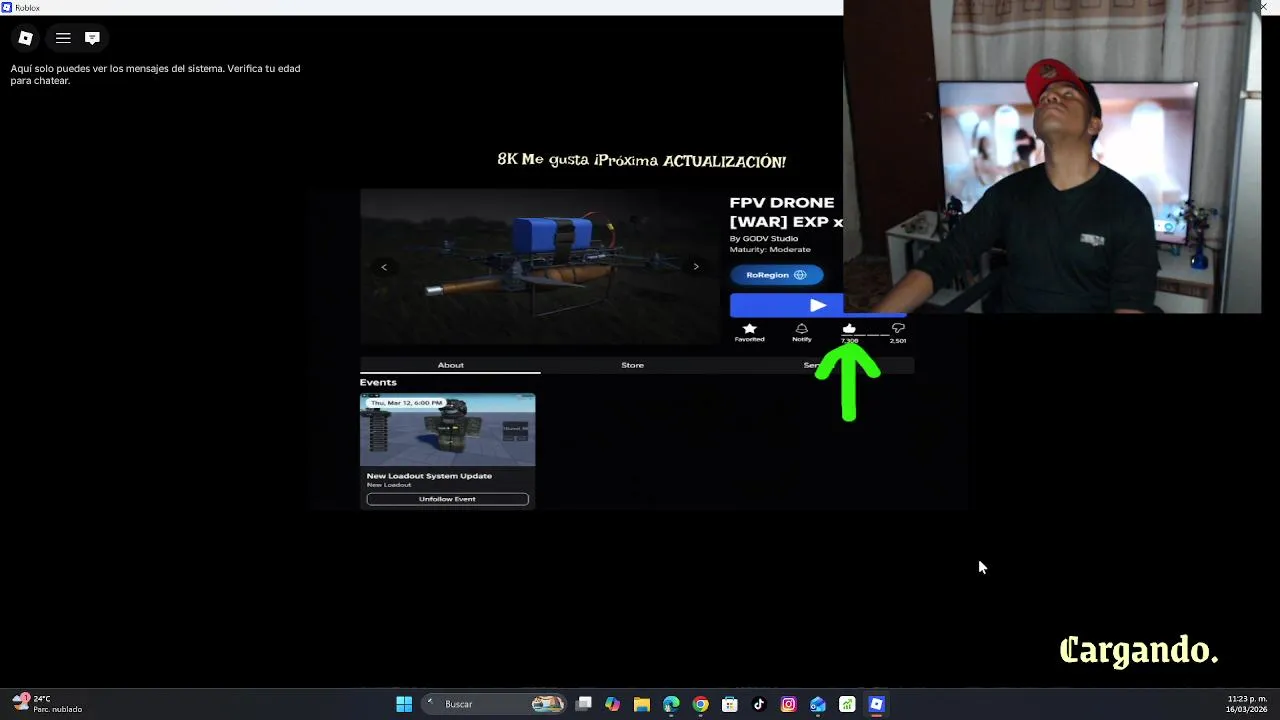Click the 'Maturity: Moderate' label
Screen dimensions: 1280x720
coord(770,249)
